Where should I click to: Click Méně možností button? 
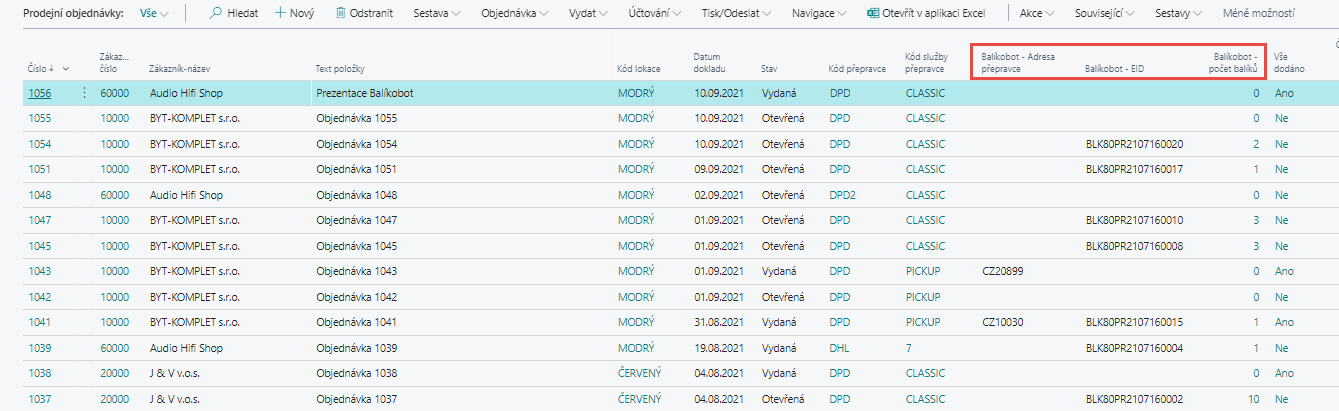click(x=1258, y=14)
